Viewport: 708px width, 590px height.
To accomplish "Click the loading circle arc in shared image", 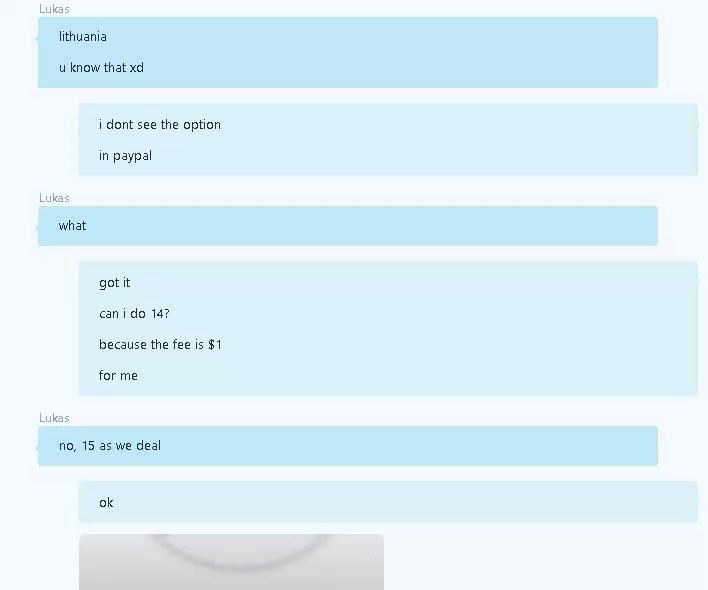I will 242,553.
